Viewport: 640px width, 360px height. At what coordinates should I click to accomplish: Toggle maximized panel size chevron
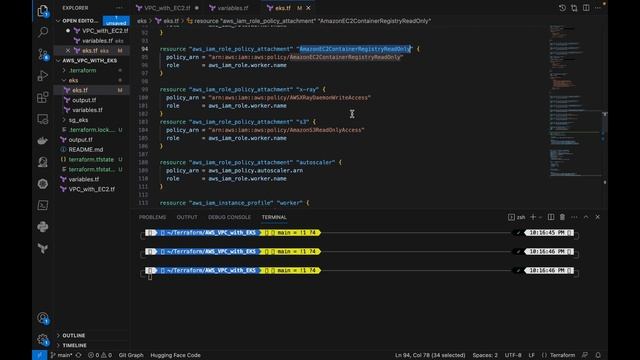click(x=586, y=217)
